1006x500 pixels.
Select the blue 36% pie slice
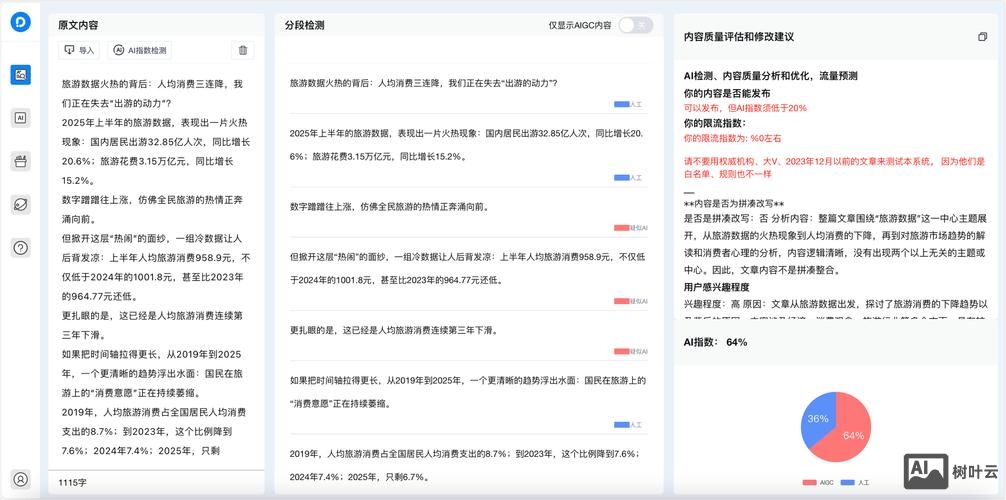816,418
